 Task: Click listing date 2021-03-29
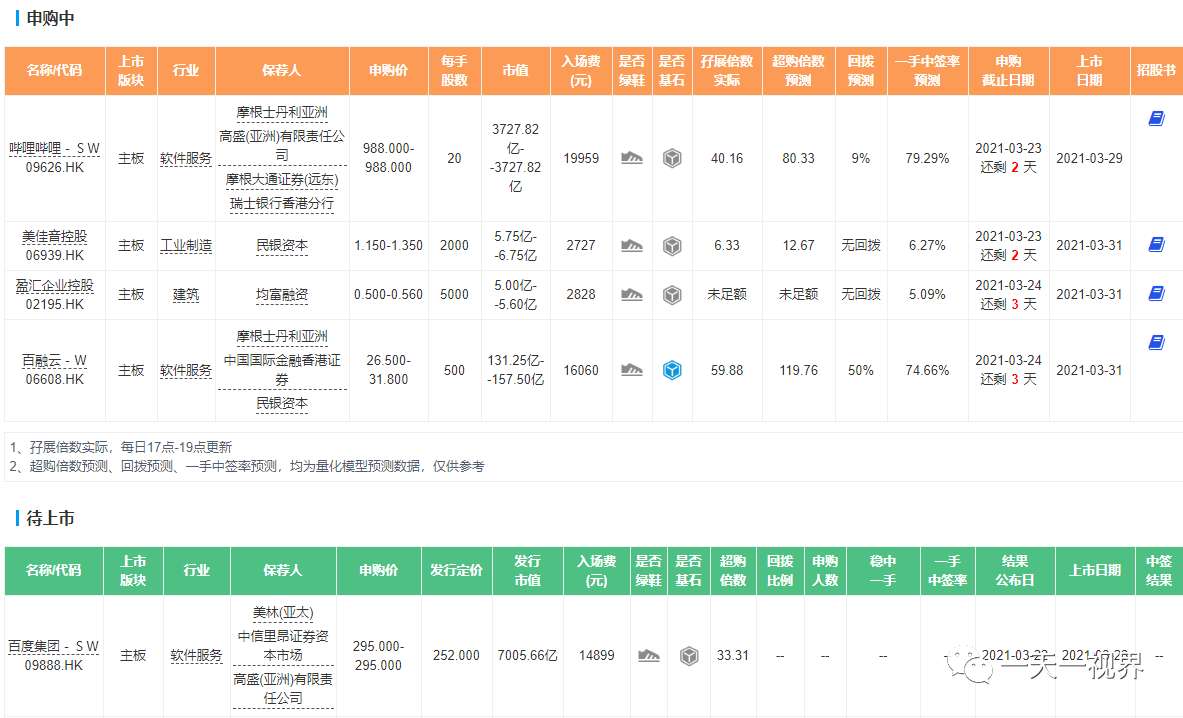point(1089,158)
